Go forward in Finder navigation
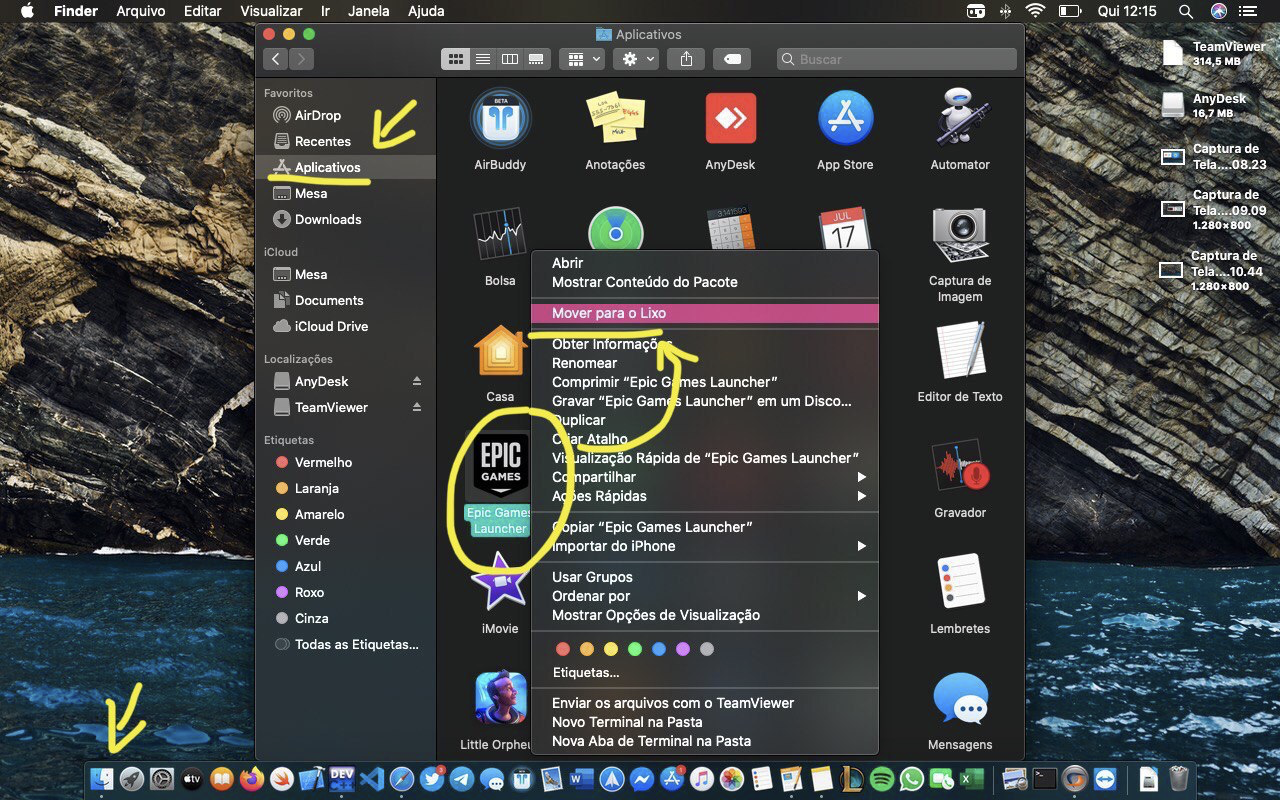 301,59
